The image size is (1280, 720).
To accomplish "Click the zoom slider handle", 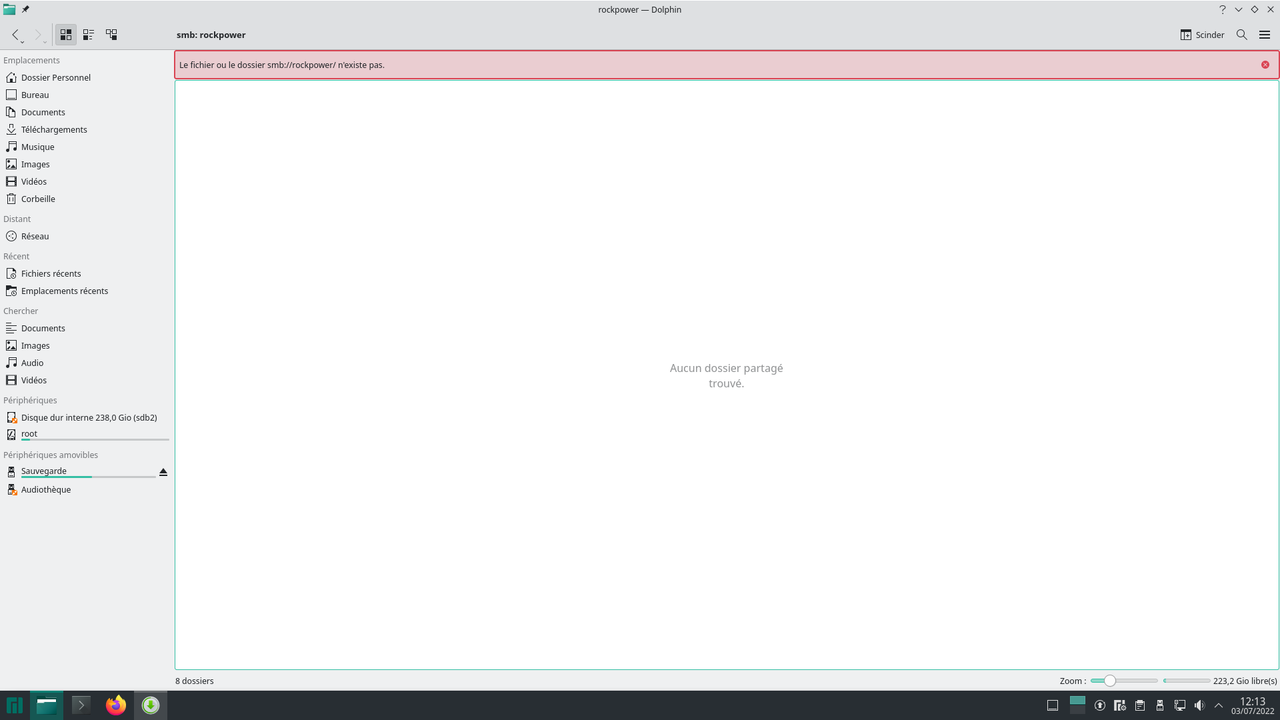I will tap(1109, 680).
